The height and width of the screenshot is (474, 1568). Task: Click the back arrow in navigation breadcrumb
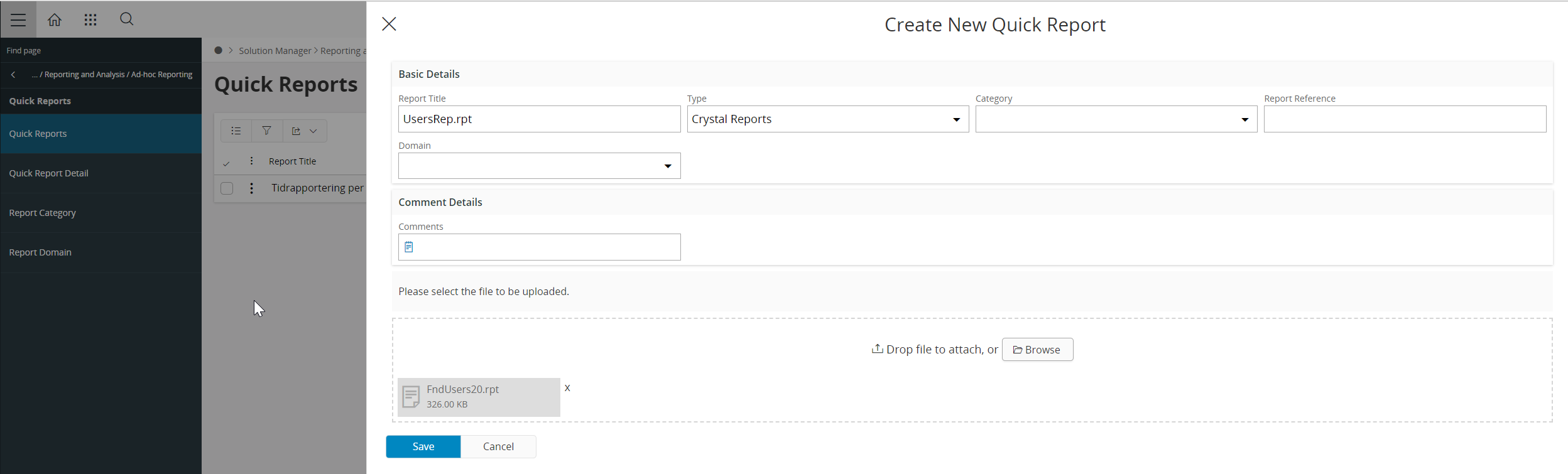point(13,75)
